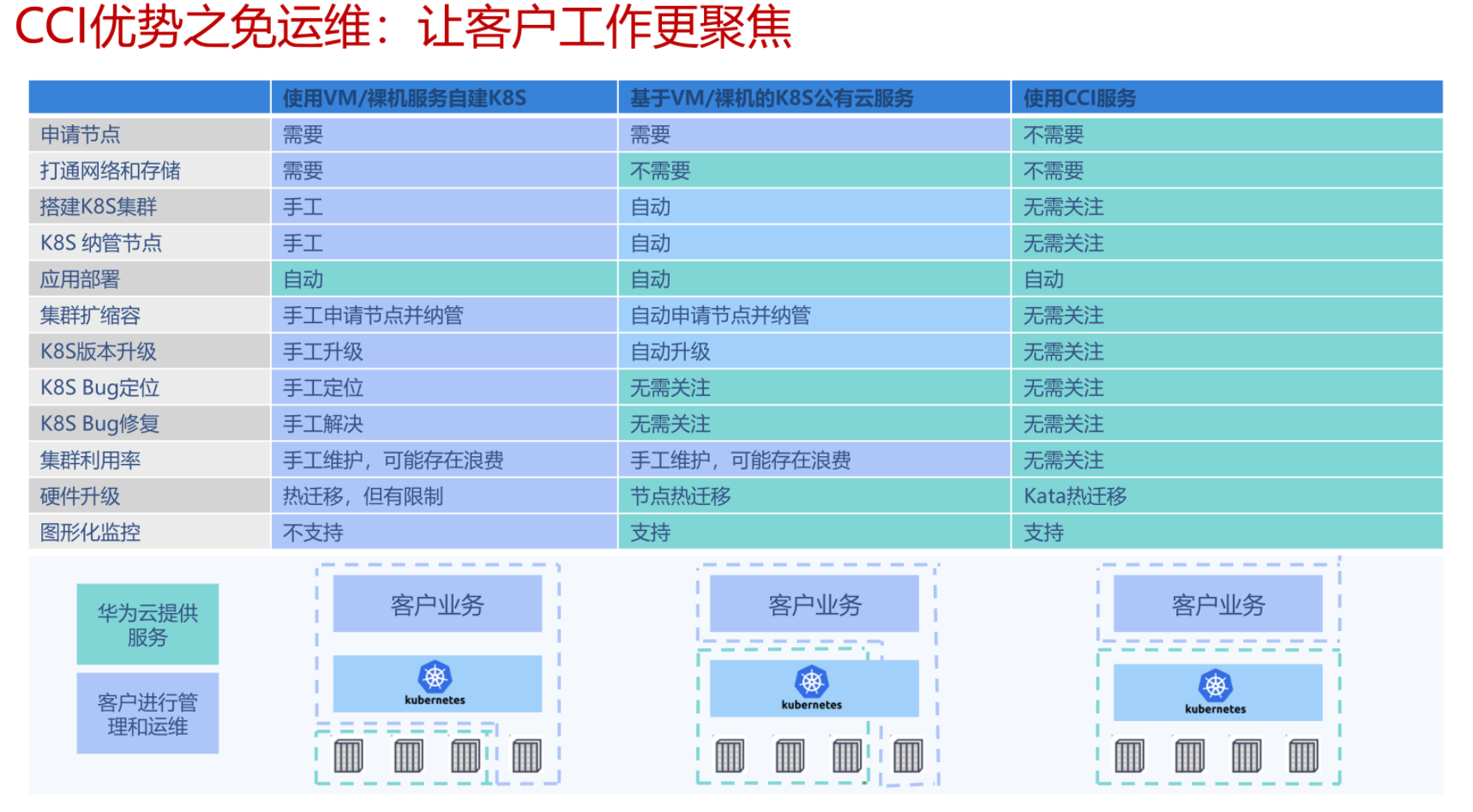The height and width of the screenshot is (812, 1473).
Task: Click the K8S版本升级 row label
Action: point(149,352)
